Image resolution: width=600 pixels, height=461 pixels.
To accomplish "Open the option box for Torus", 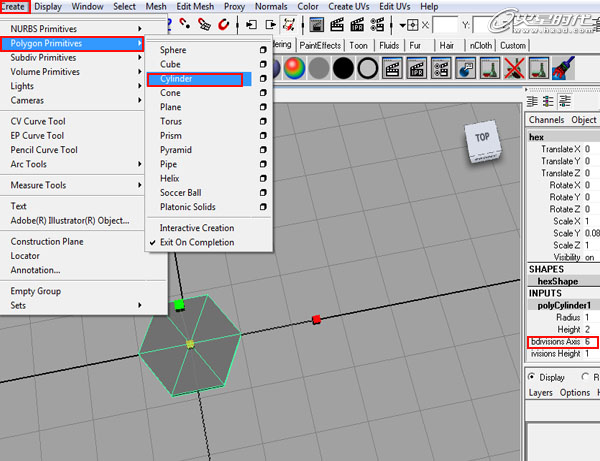I will pyautogui.click(x=263, y=121).
